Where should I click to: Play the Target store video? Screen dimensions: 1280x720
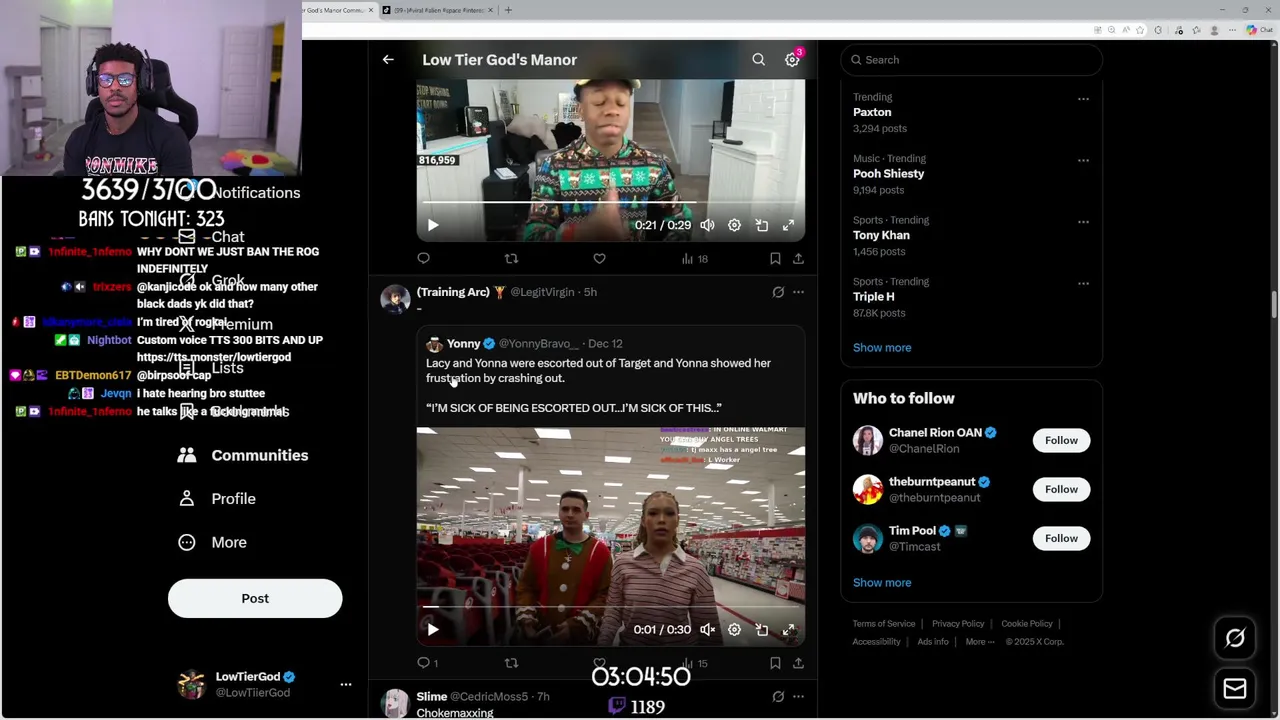click(x=433, y=630)
